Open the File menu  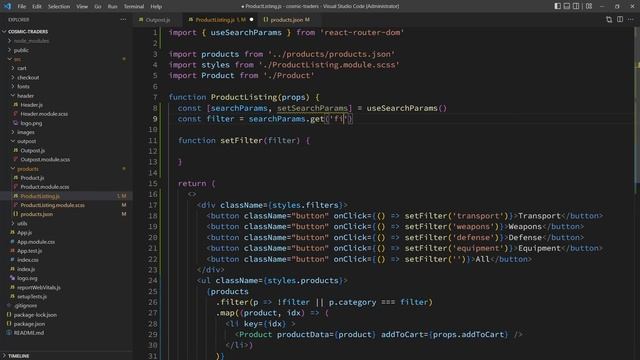[22, 7]
